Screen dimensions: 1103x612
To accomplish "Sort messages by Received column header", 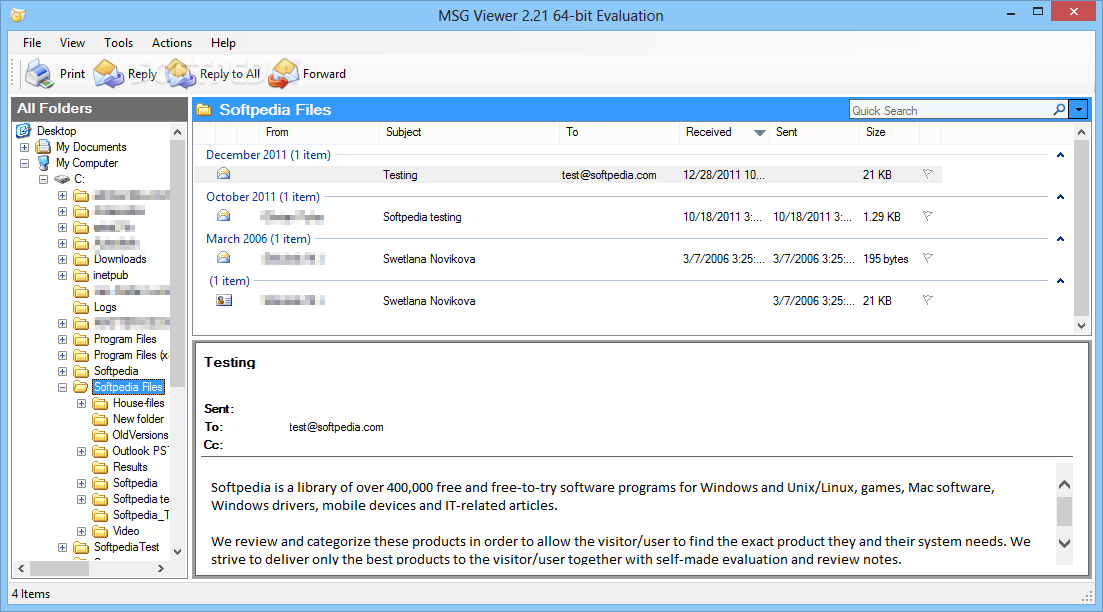I will tap(708, 132).
